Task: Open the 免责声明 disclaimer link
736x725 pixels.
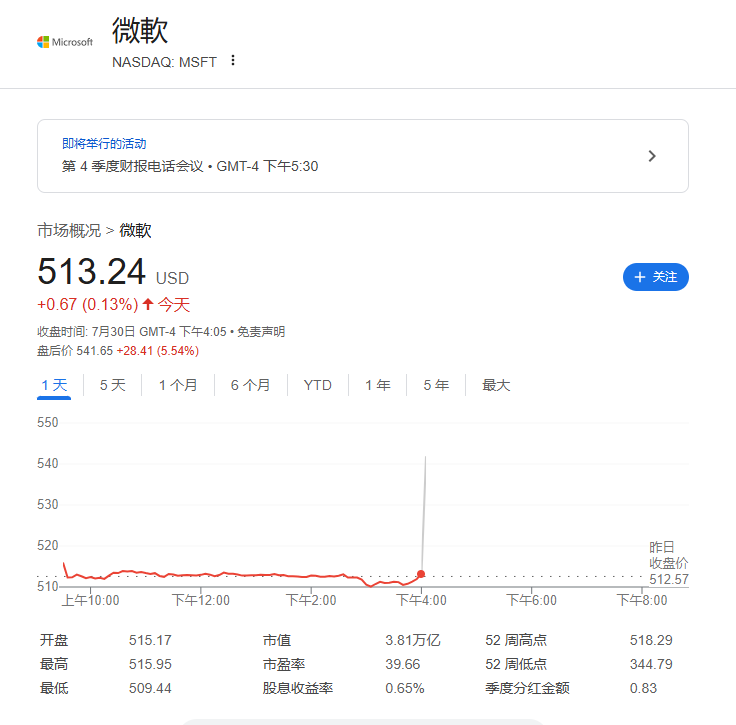Action: click(x=261, y=332)
